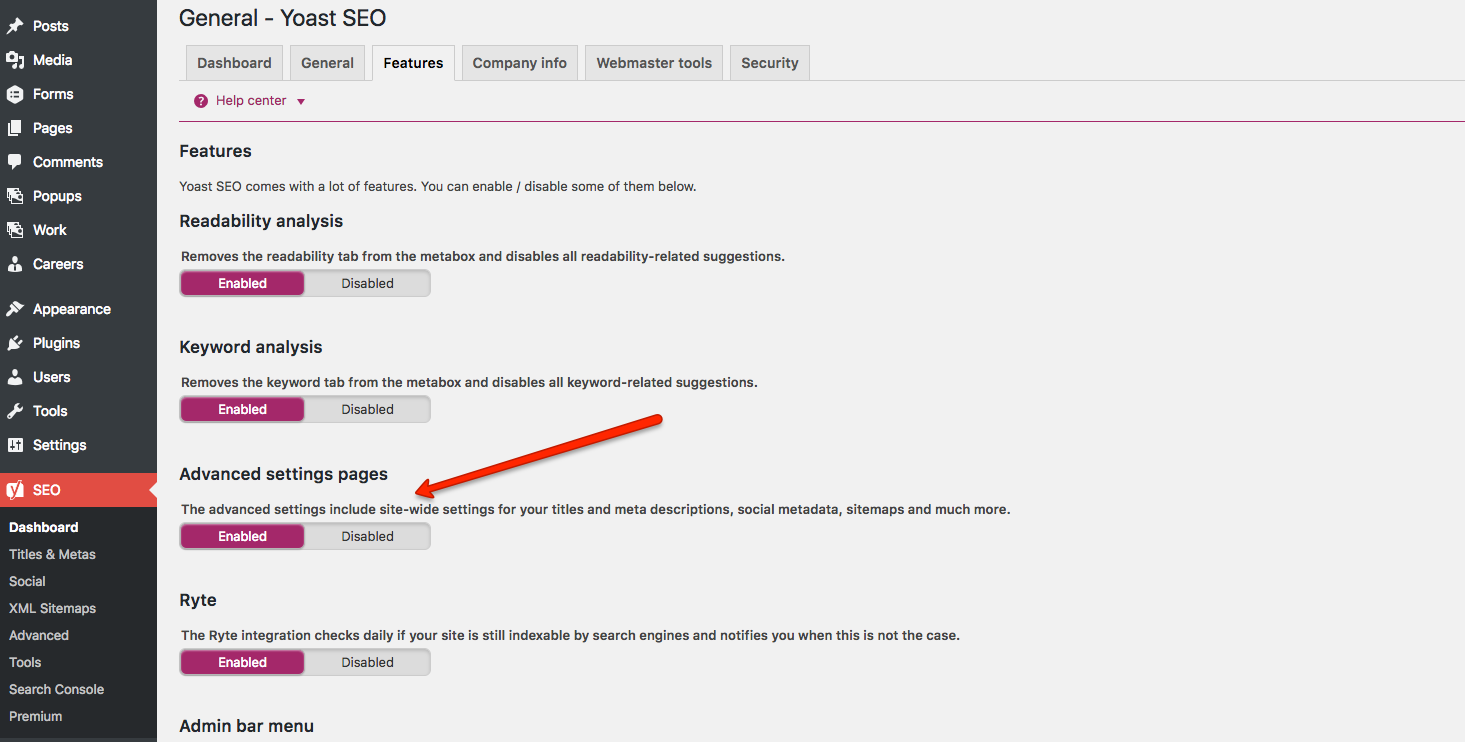Open the Webmaster tools tab
The image size is (1465, 742).
[654, 63]
